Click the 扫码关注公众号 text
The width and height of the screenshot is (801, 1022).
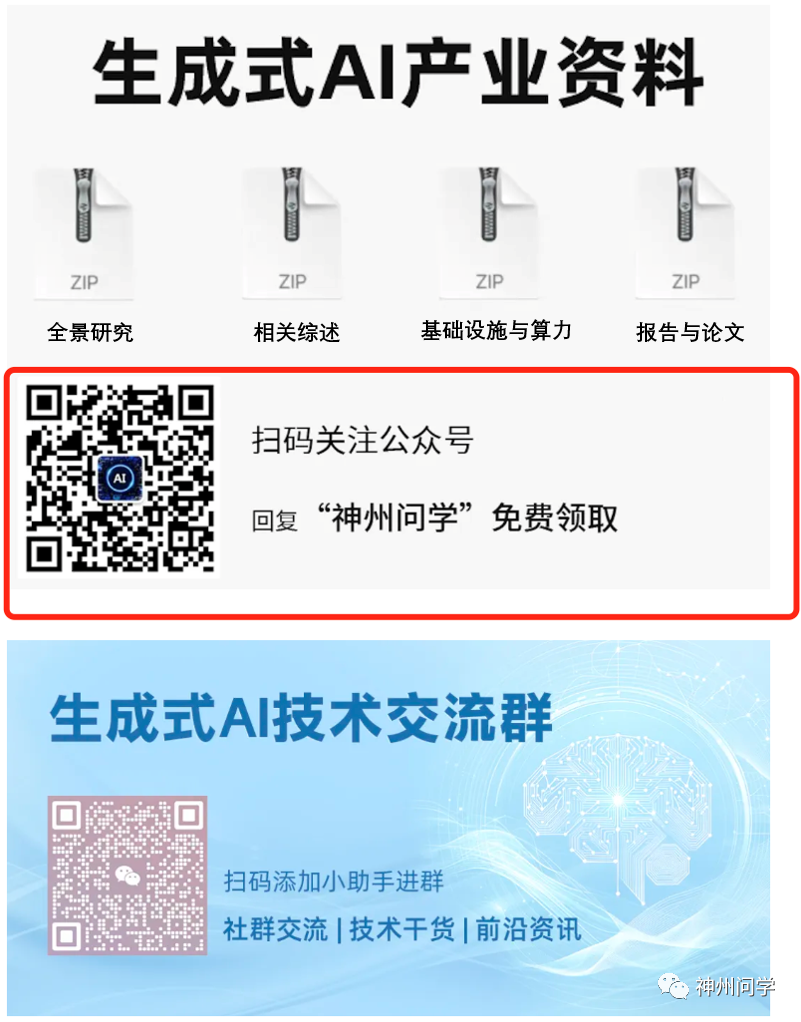point(362,440)
